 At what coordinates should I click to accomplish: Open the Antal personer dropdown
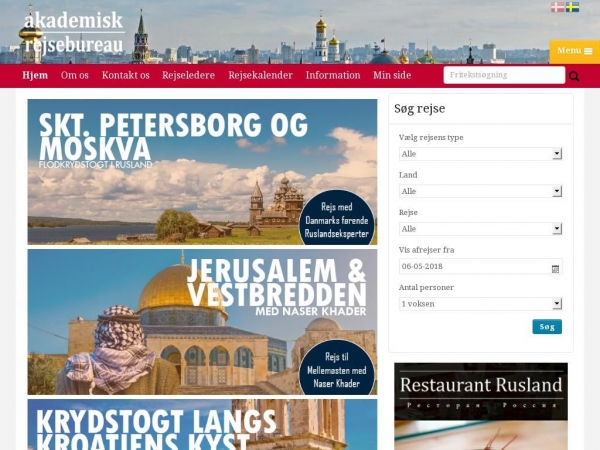(x=480, y=304)
